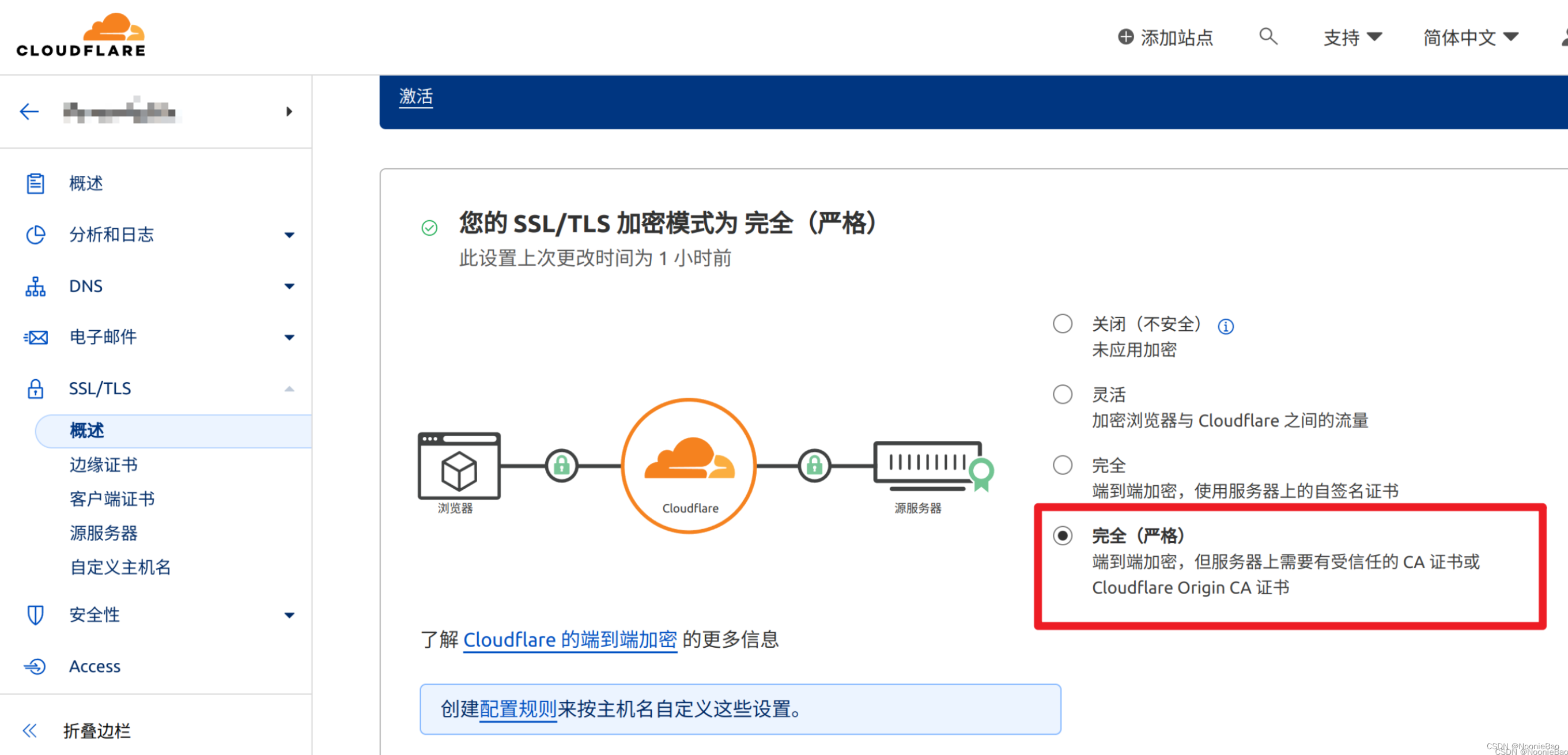This screenshot has height=755, width=1568.
Task: Click the Cloudflare logo top left
Action: [x=80, y=33]
